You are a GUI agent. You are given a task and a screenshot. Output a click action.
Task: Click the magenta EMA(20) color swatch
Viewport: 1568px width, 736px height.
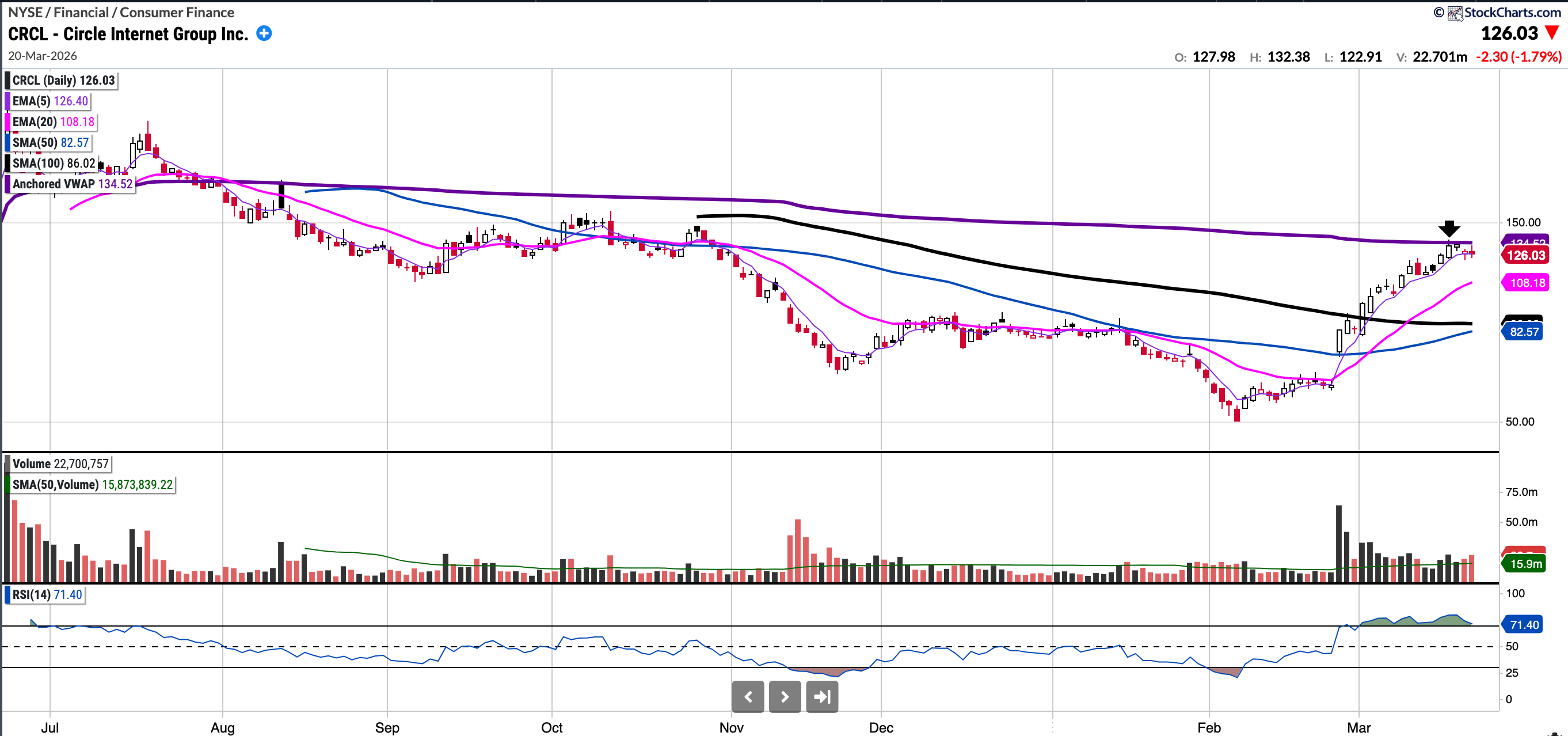tap(8, 122)
